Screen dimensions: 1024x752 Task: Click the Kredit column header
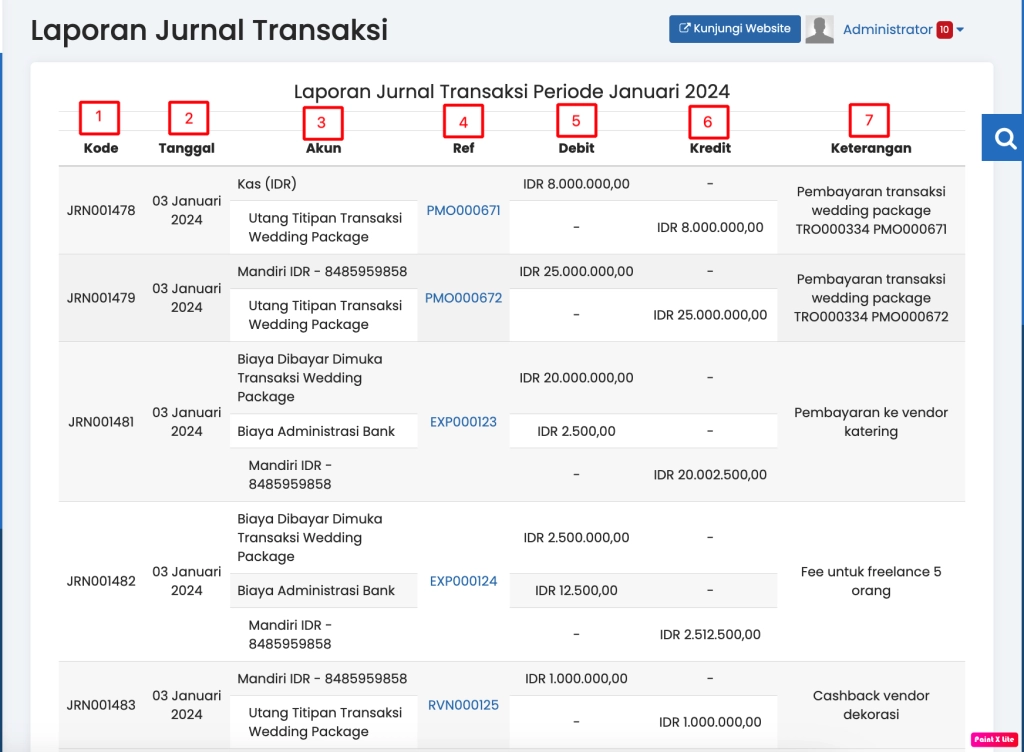(710, 148)
